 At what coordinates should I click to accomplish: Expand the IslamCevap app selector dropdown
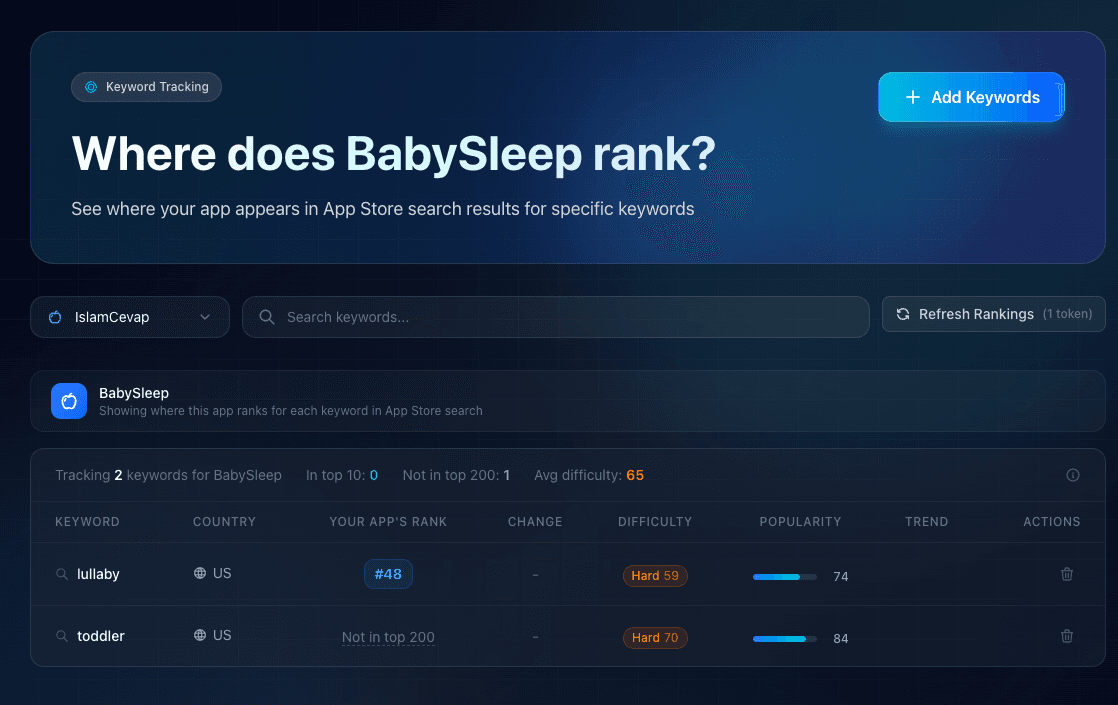(x=206, y=316)
